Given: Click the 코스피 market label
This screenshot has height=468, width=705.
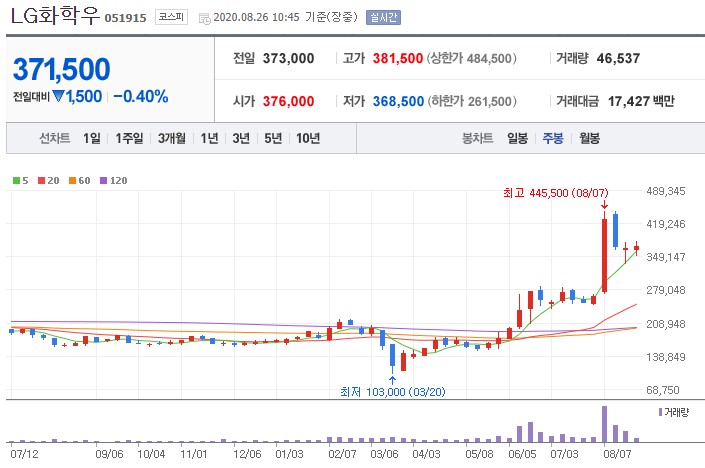Looking at the screenshot, I should pyautogui.click(x=171, y=17).
